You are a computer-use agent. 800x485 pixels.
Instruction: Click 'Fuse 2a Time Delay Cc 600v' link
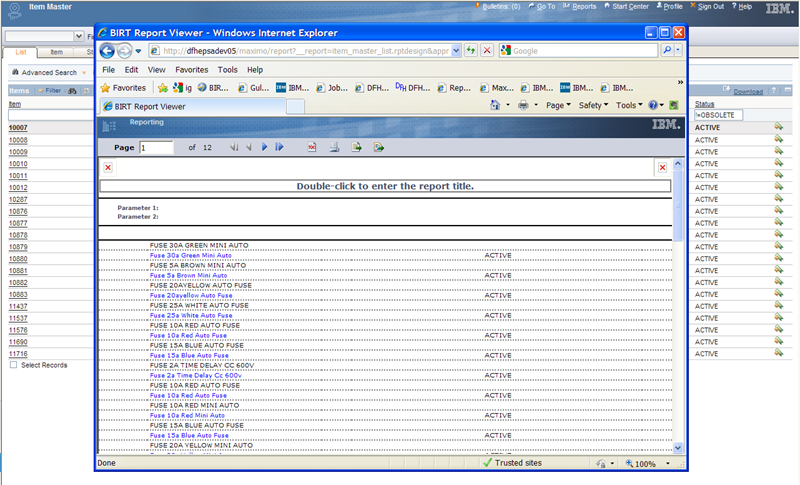[195, 375]
